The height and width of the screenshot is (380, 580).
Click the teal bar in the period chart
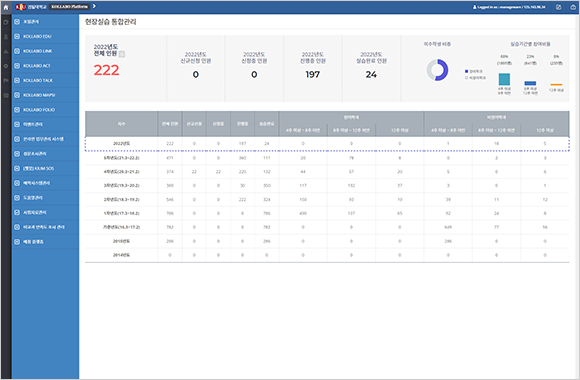[x=504, y=79]
